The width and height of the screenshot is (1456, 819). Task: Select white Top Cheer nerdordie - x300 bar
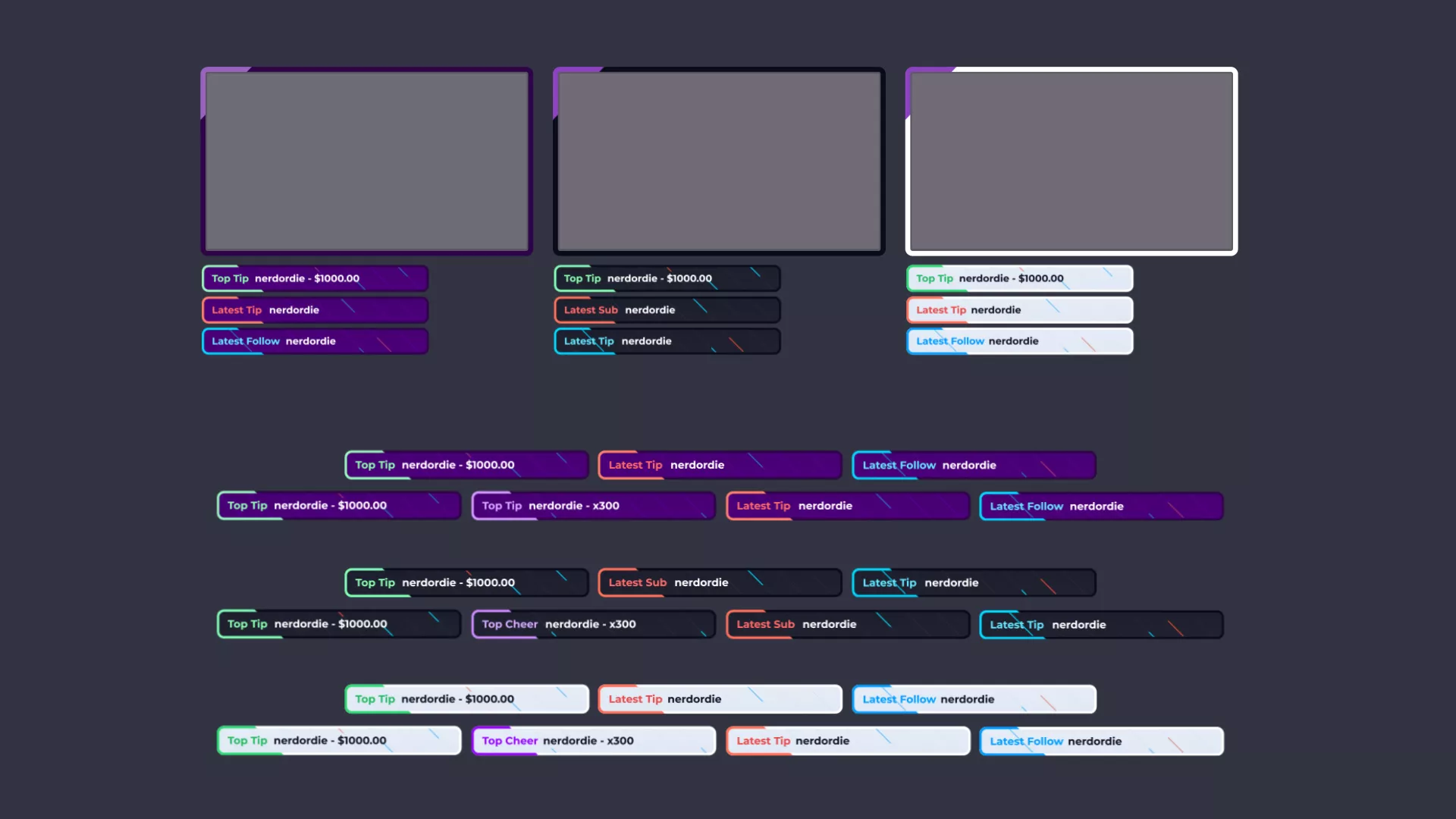click(x=593, y=741)
